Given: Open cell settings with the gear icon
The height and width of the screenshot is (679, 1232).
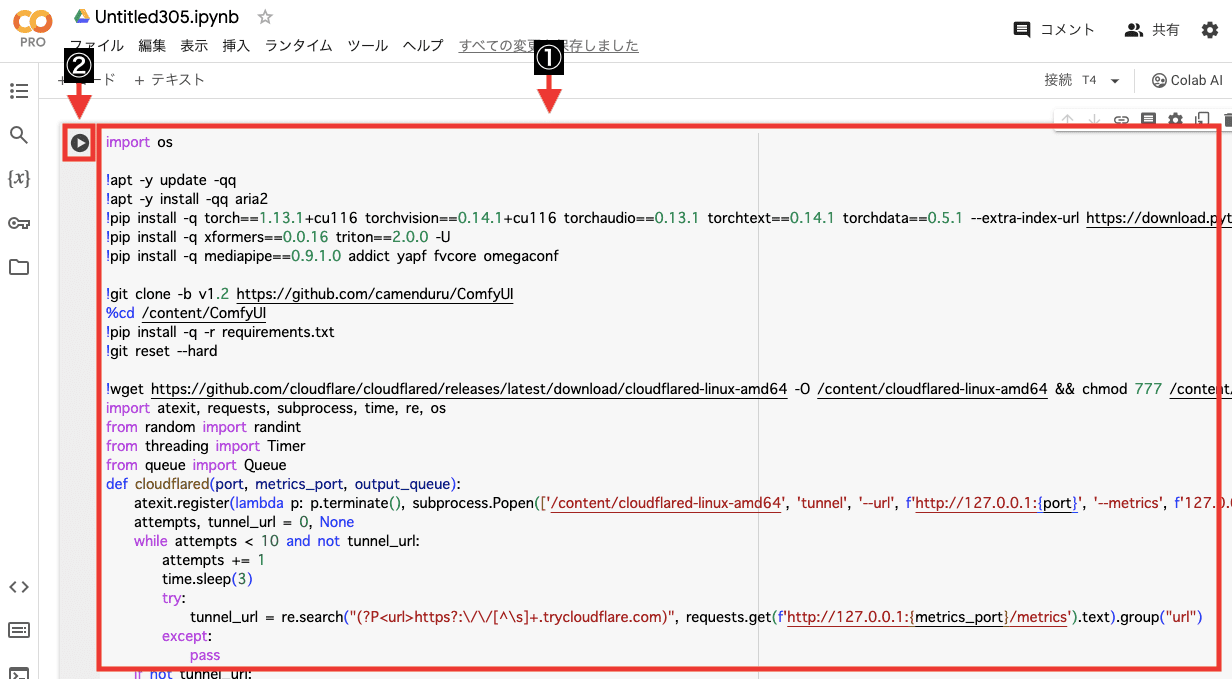Looking at the screenshot, I should [x=1174, y=119].
